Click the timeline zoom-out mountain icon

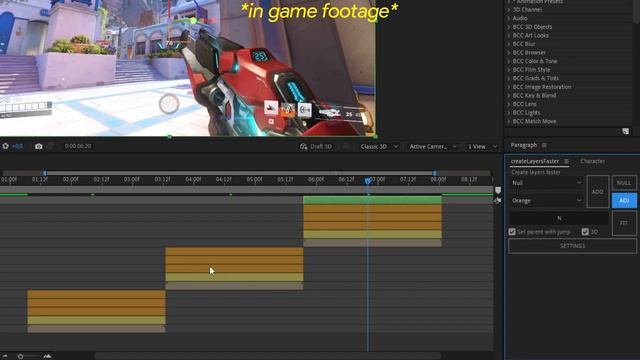(x=4, y=356)
